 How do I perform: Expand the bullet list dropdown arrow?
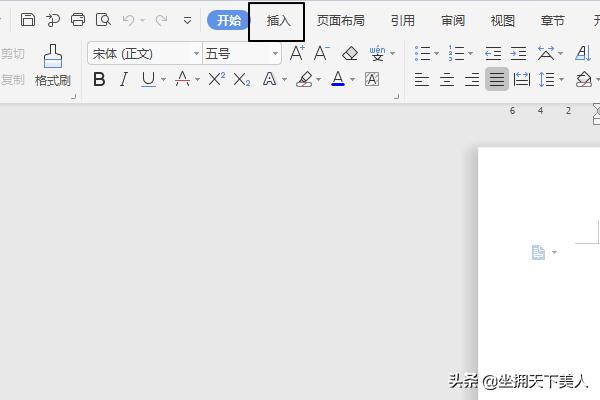coord(437,53)
